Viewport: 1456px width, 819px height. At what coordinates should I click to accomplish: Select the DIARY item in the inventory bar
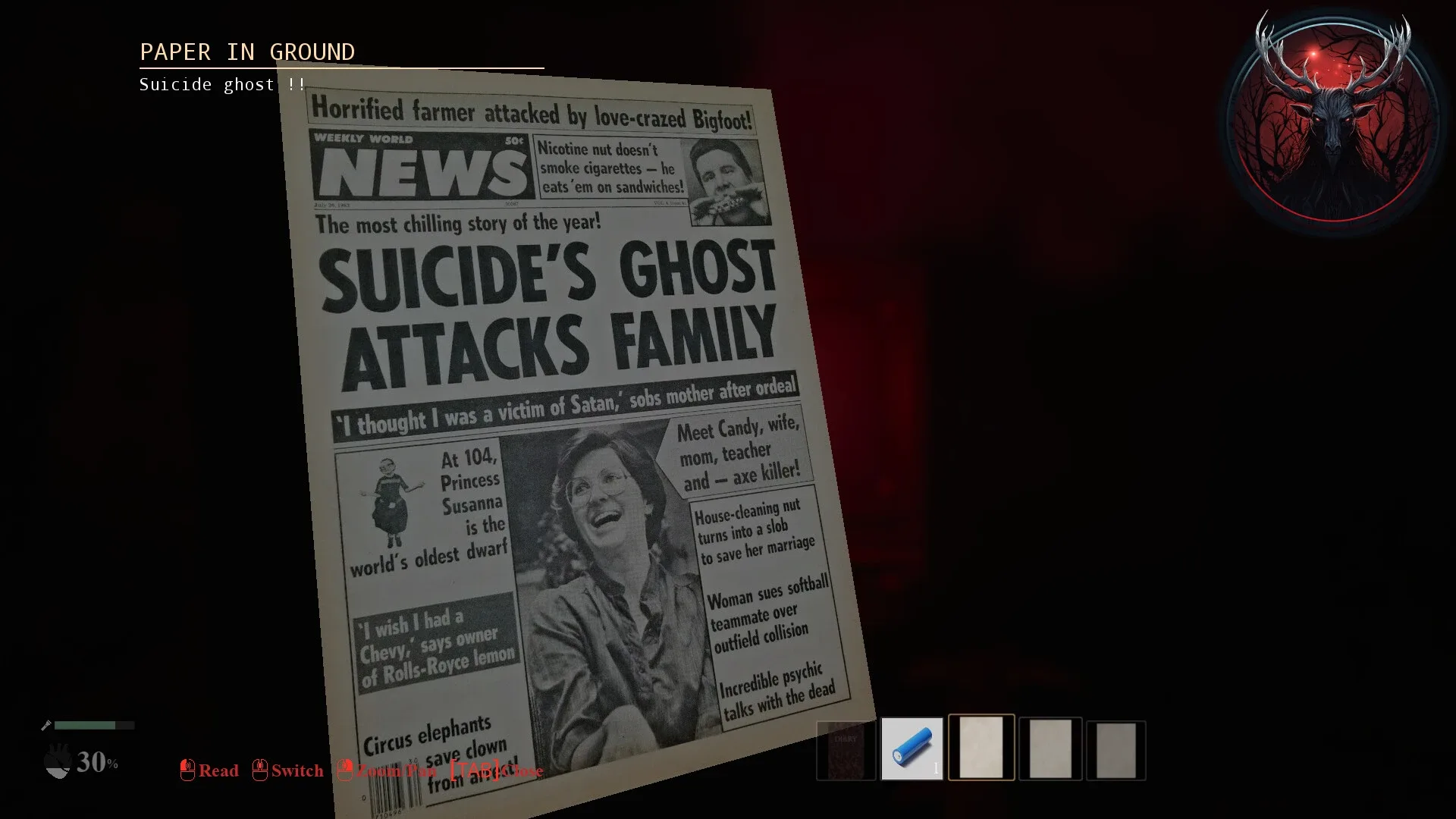(845, 747)
